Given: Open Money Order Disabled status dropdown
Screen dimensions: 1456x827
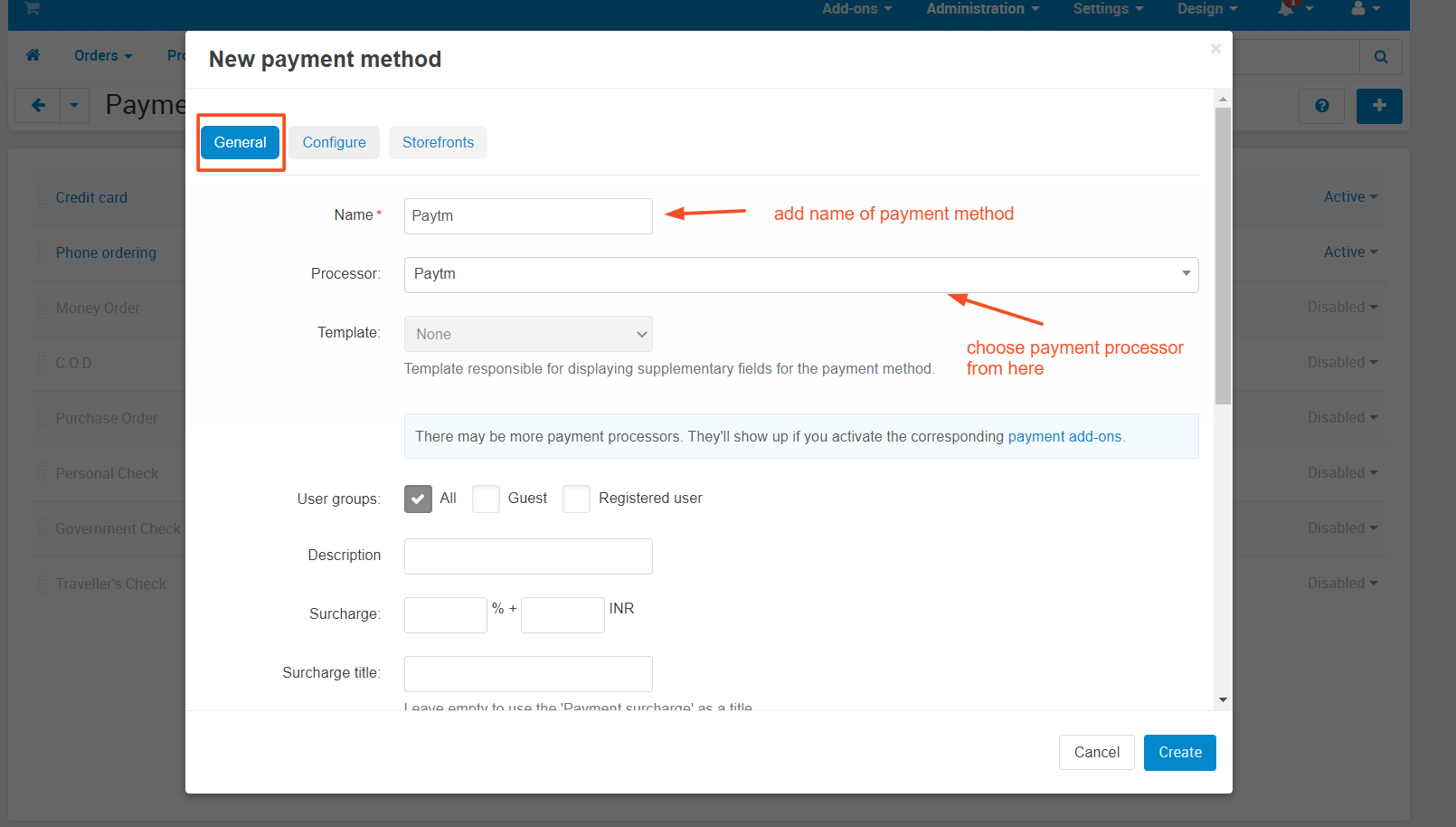Looking at the screenshot, I should (x=1343, y=307).
